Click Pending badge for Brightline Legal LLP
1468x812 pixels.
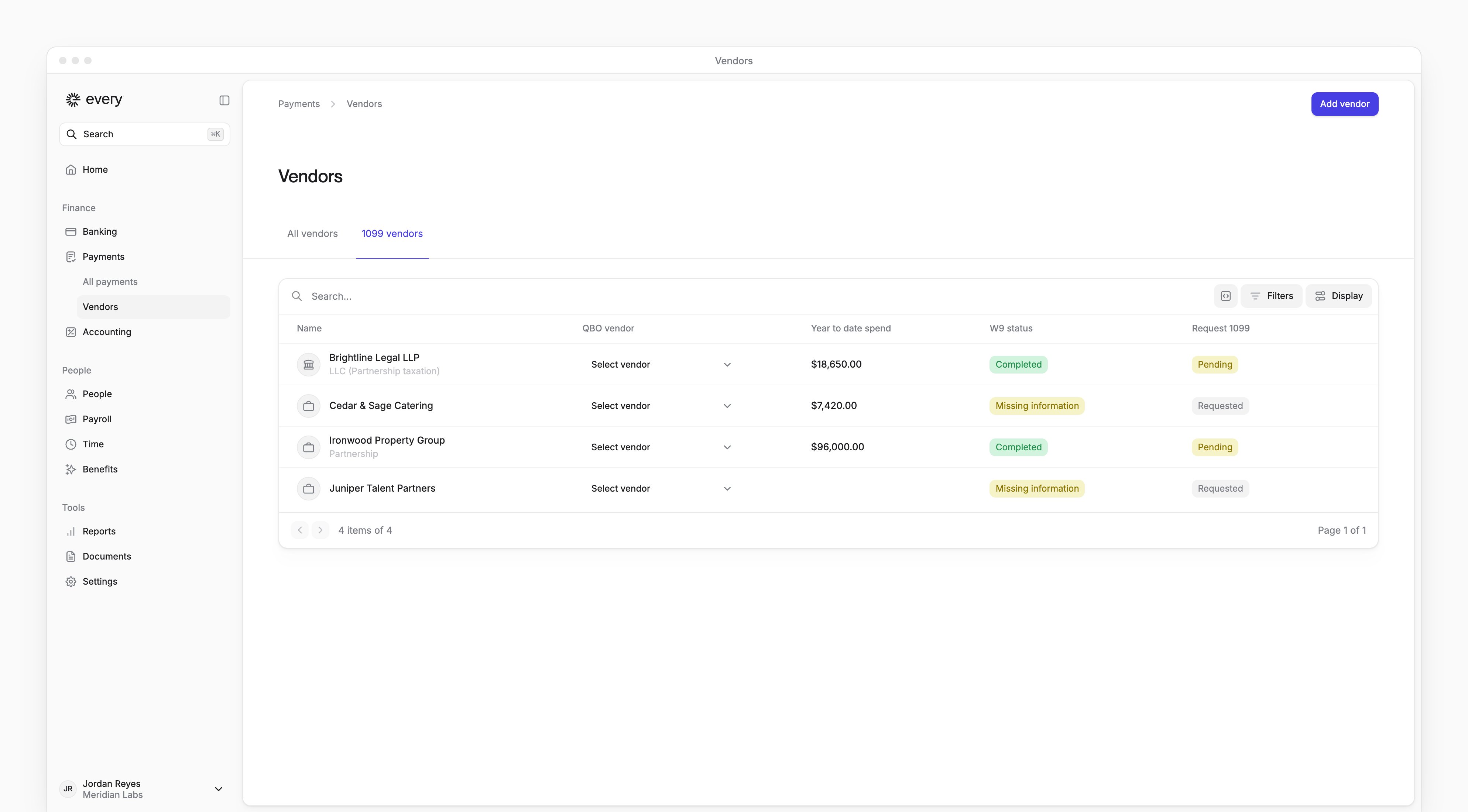coord(1214,365)
